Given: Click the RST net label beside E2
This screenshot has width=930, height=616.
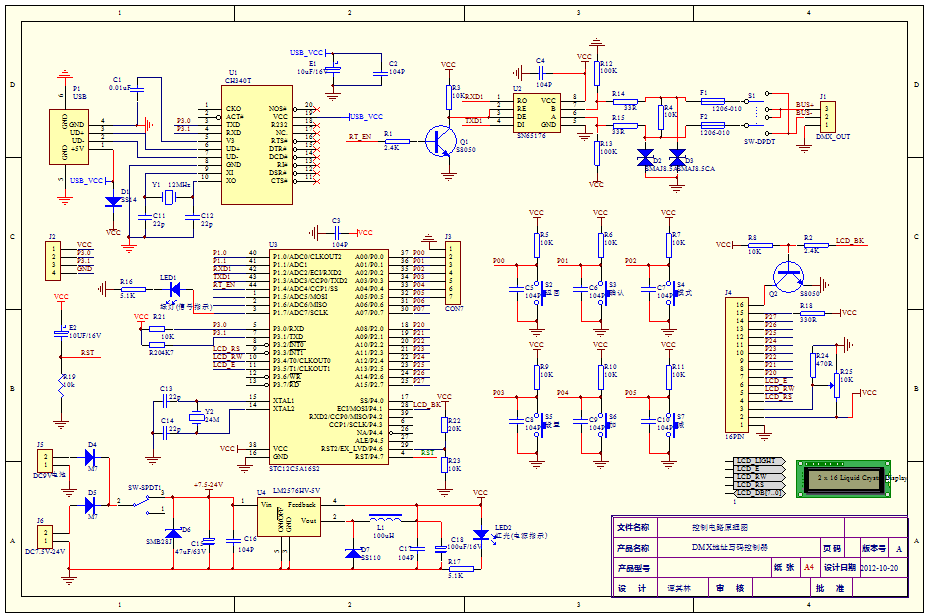Looking at the screenshot, I should pyautogui.click(x=87, y=352).
